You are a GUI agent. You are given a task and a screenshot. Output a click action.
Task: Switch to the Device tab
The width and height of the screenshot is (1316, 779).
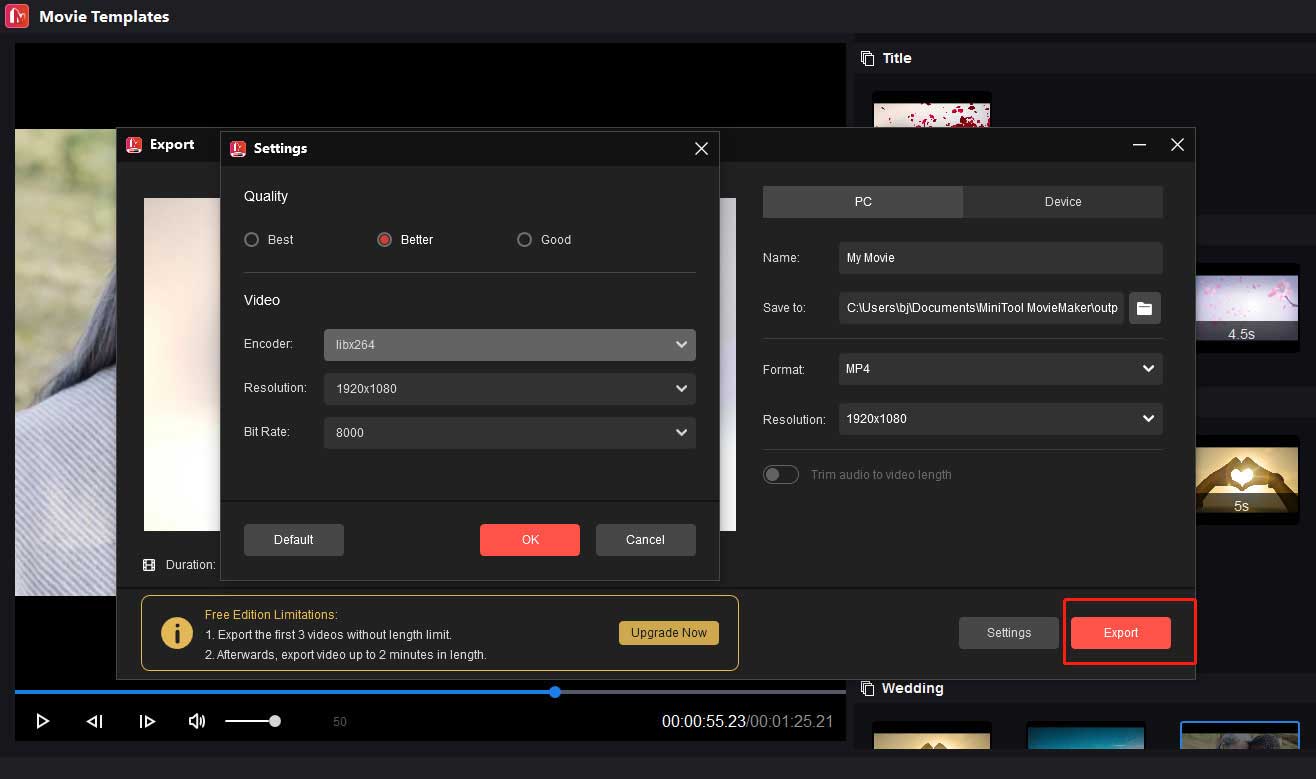1063,202
